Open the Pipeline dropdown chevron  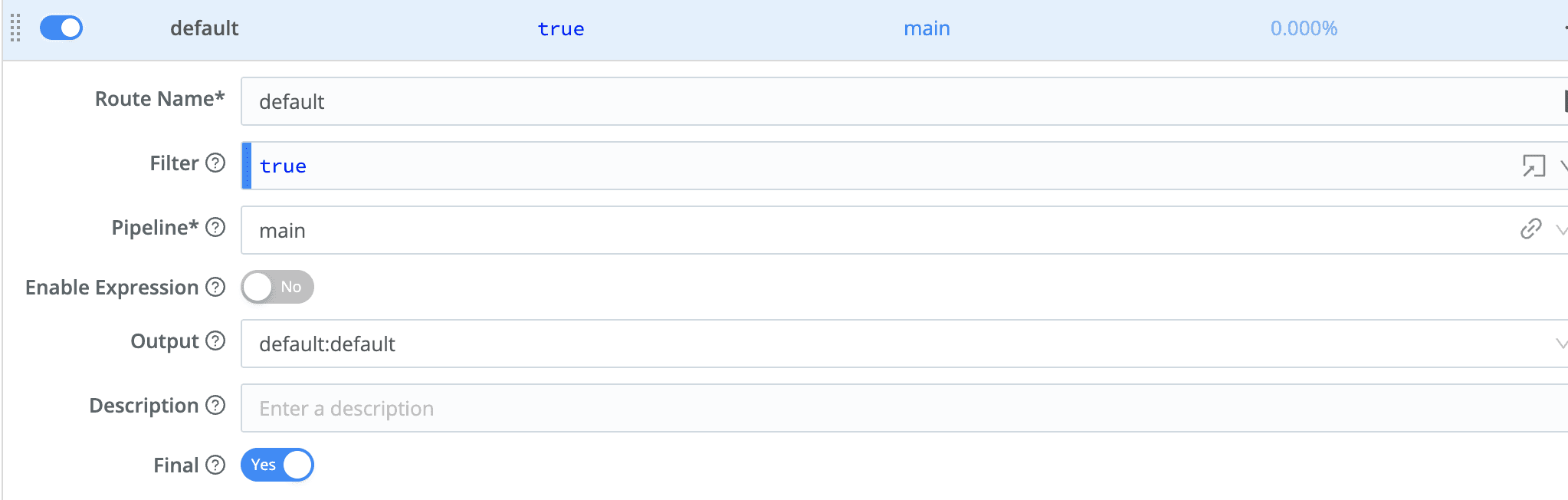point(1560,229)
